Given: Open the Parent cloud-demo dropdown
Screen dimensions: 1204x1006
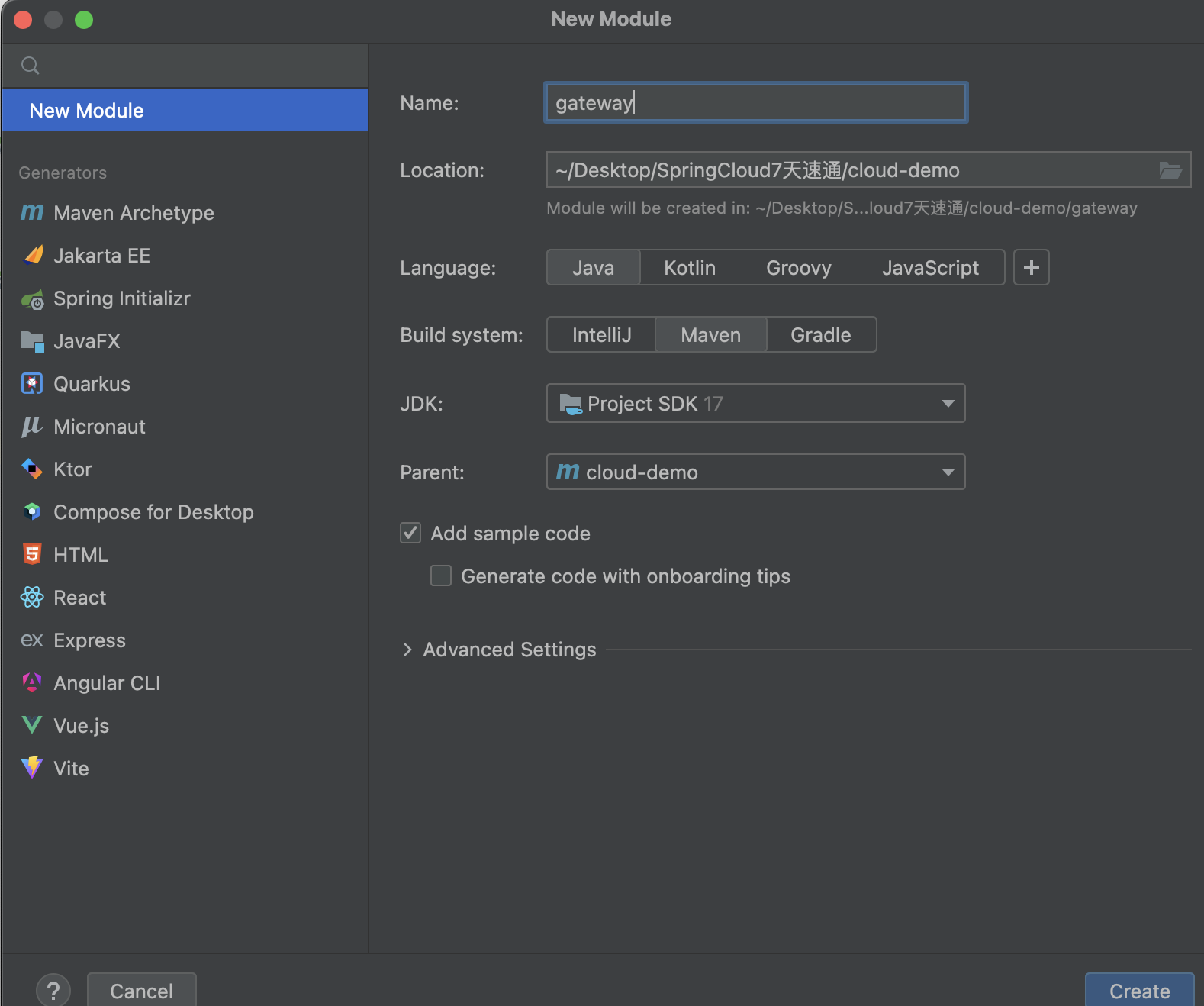Looking at the screenshot, I should [756, 472].
